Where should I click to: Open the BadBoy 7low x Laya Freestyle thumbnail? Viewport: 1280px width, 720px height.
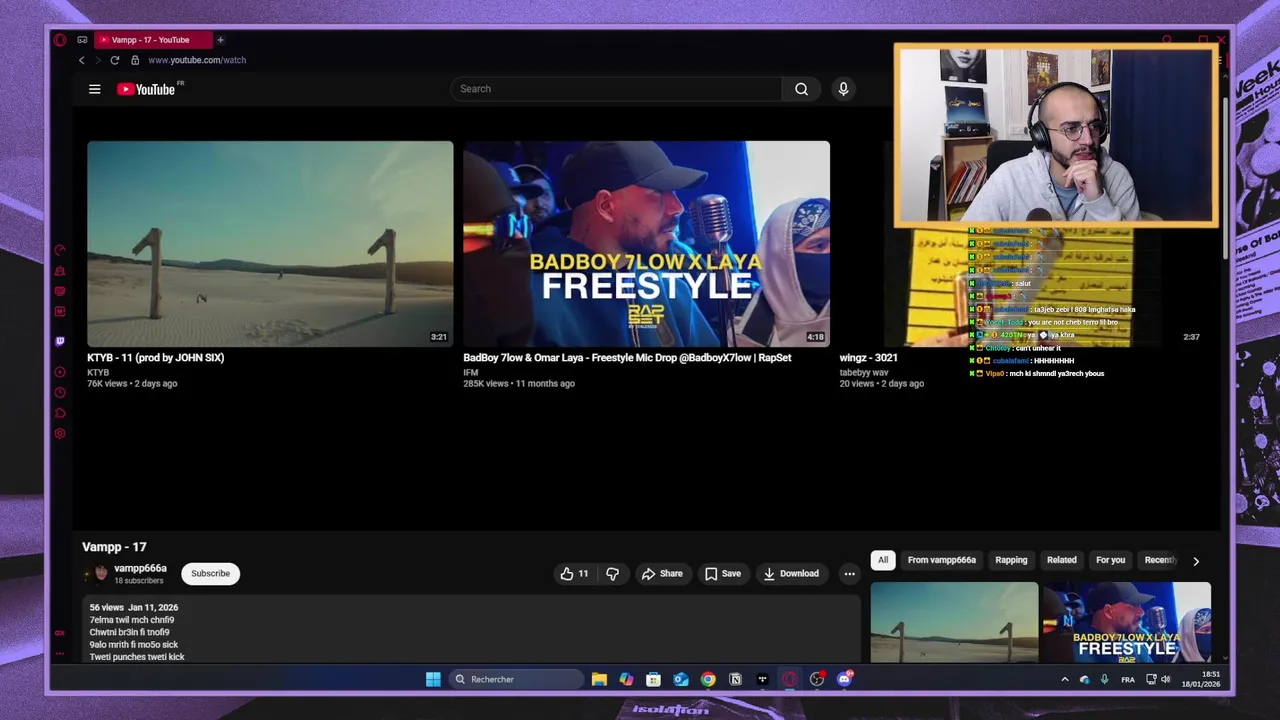[x=646, y=244]
